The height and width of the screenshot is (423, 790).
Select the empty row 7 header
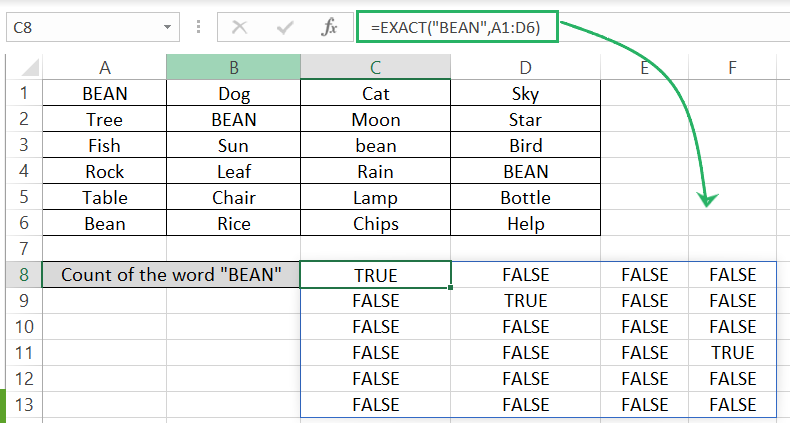(21, 249)
